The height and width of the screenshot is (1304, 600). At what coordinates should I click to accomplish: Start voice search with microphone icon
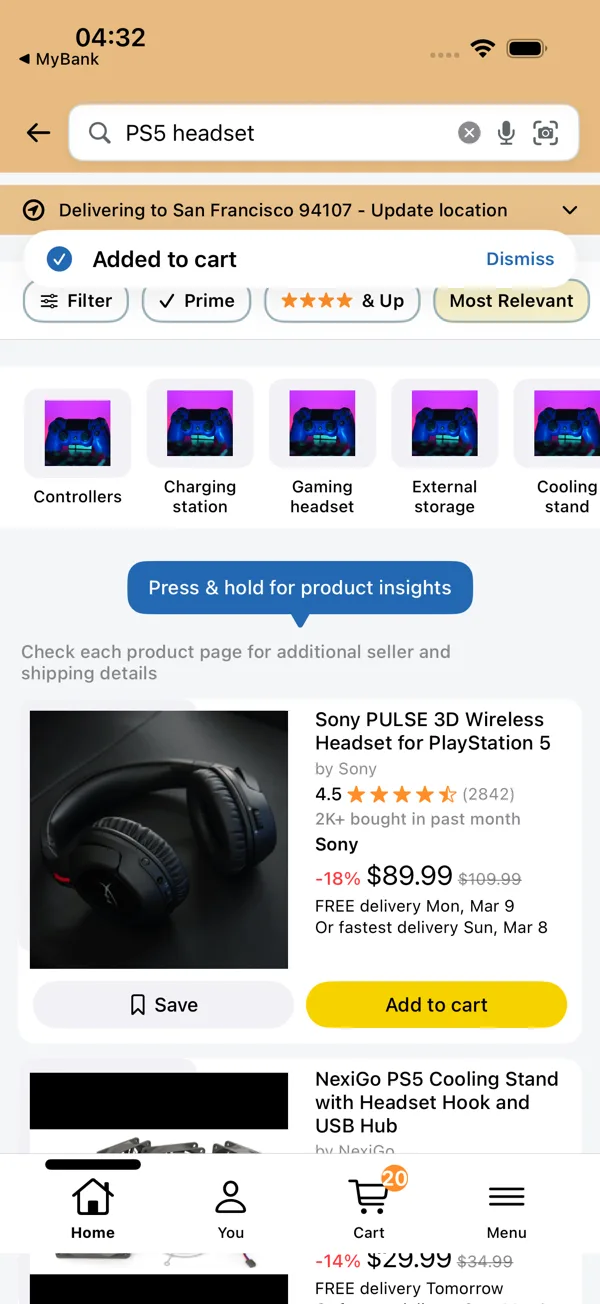pos(506,133)
